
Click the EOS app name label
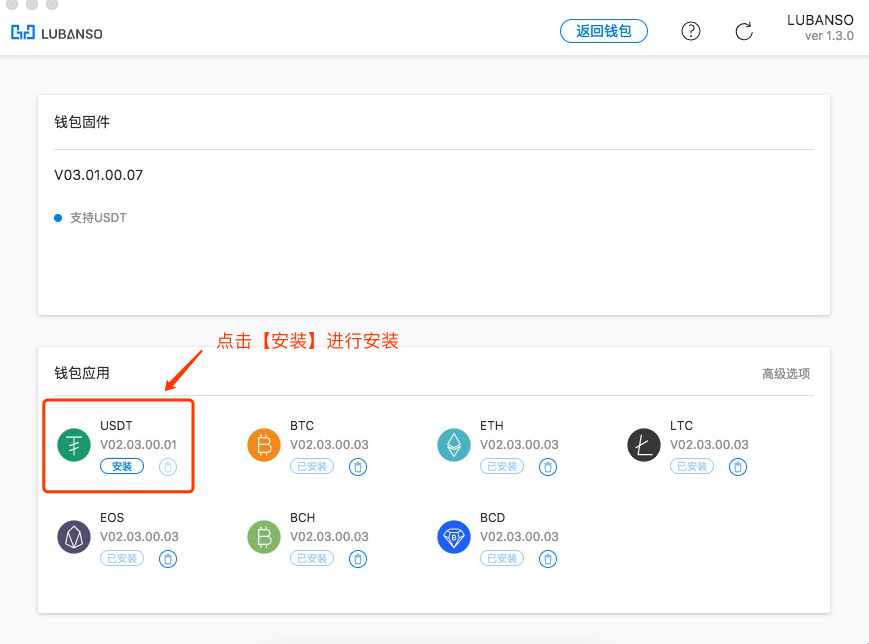point(112,518)
